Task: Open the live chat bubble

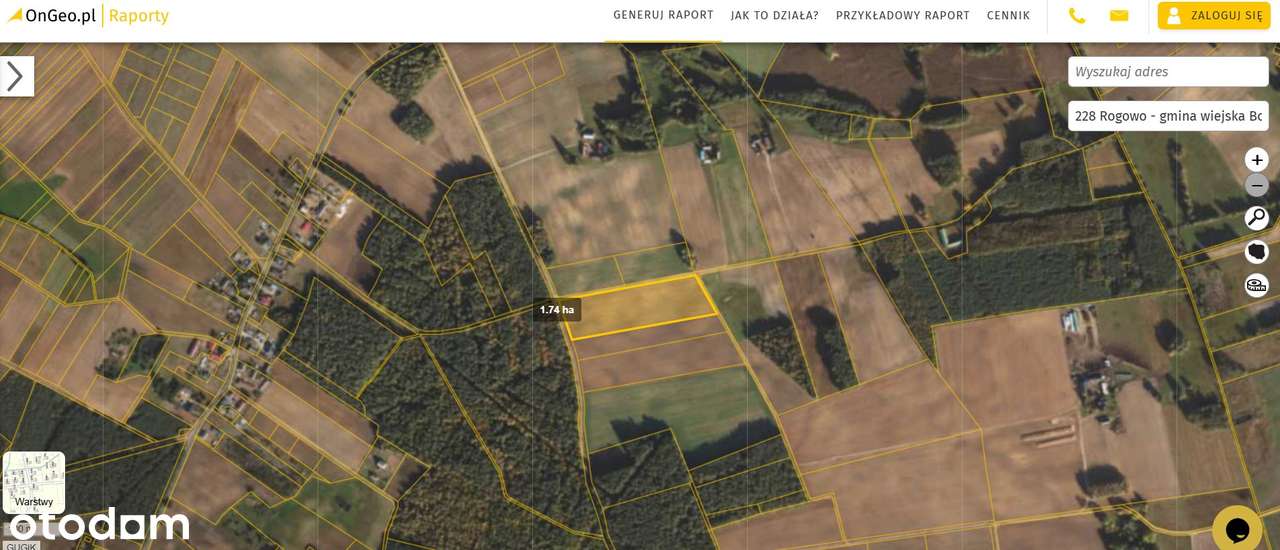Action: pos(1238,528)
